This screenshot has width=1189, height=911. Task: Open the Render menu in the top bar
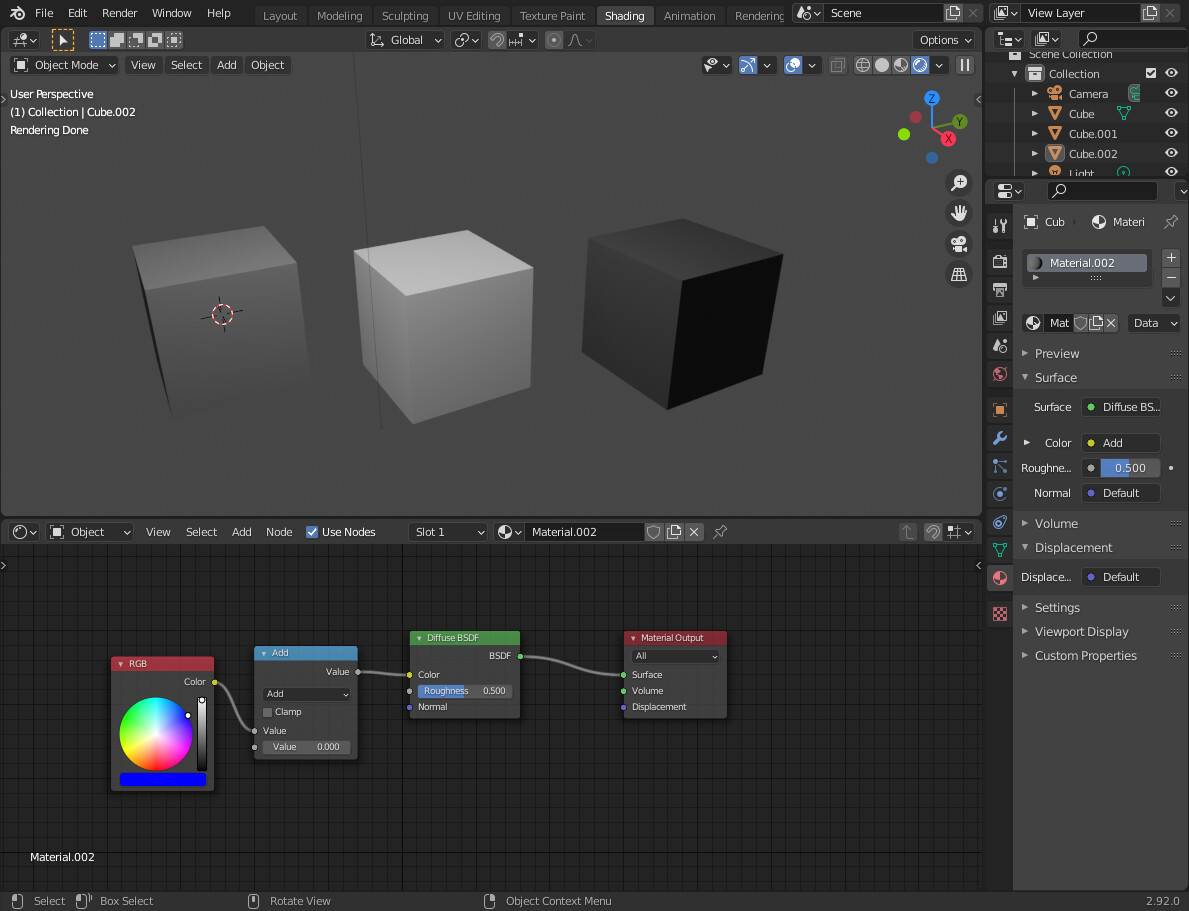pyautogui.click(x=119, y=13)
